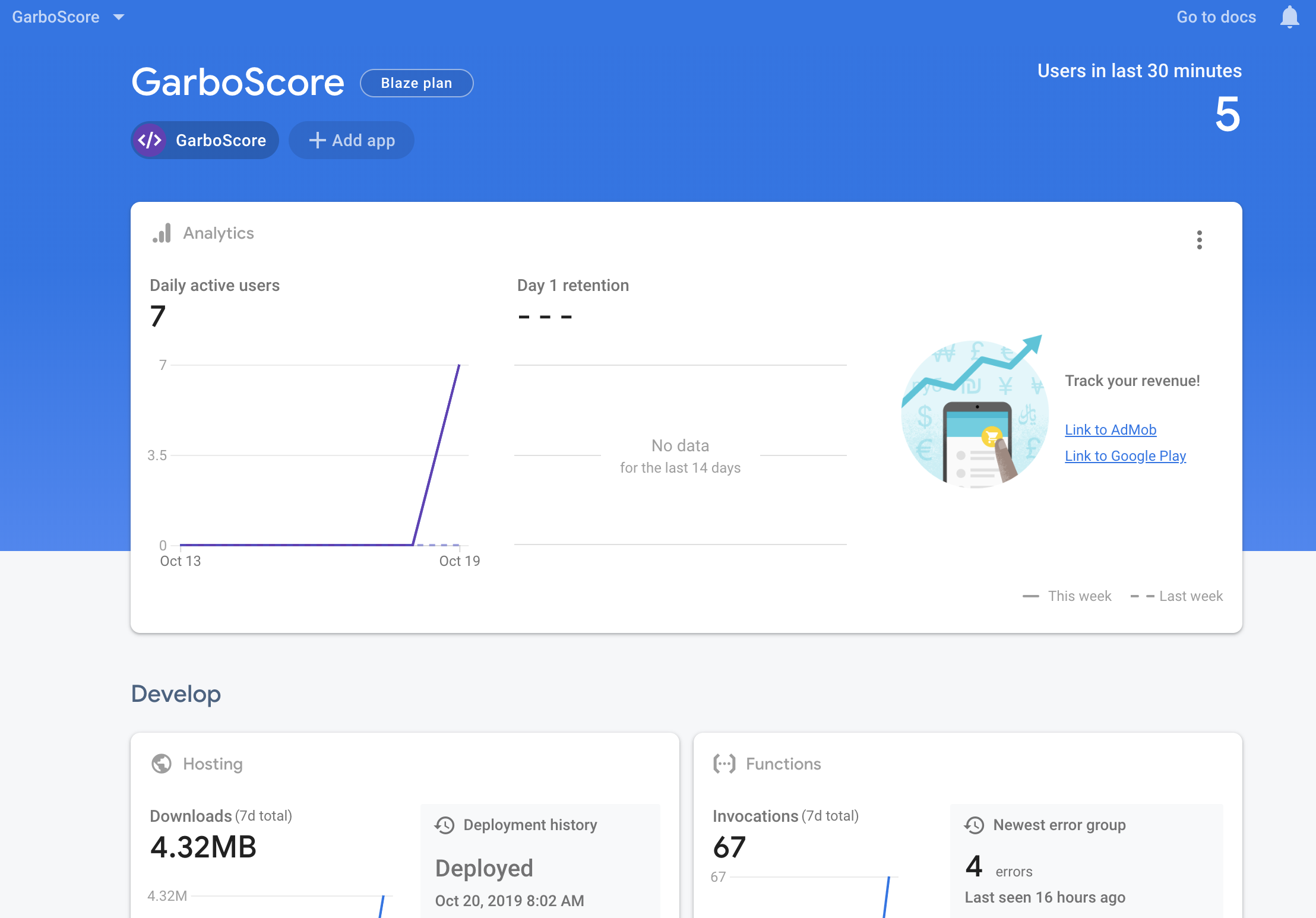Click the notifications bell icon
Image resolution: width=1316 pixels, height=918 pixels.
click(1289, 17)
